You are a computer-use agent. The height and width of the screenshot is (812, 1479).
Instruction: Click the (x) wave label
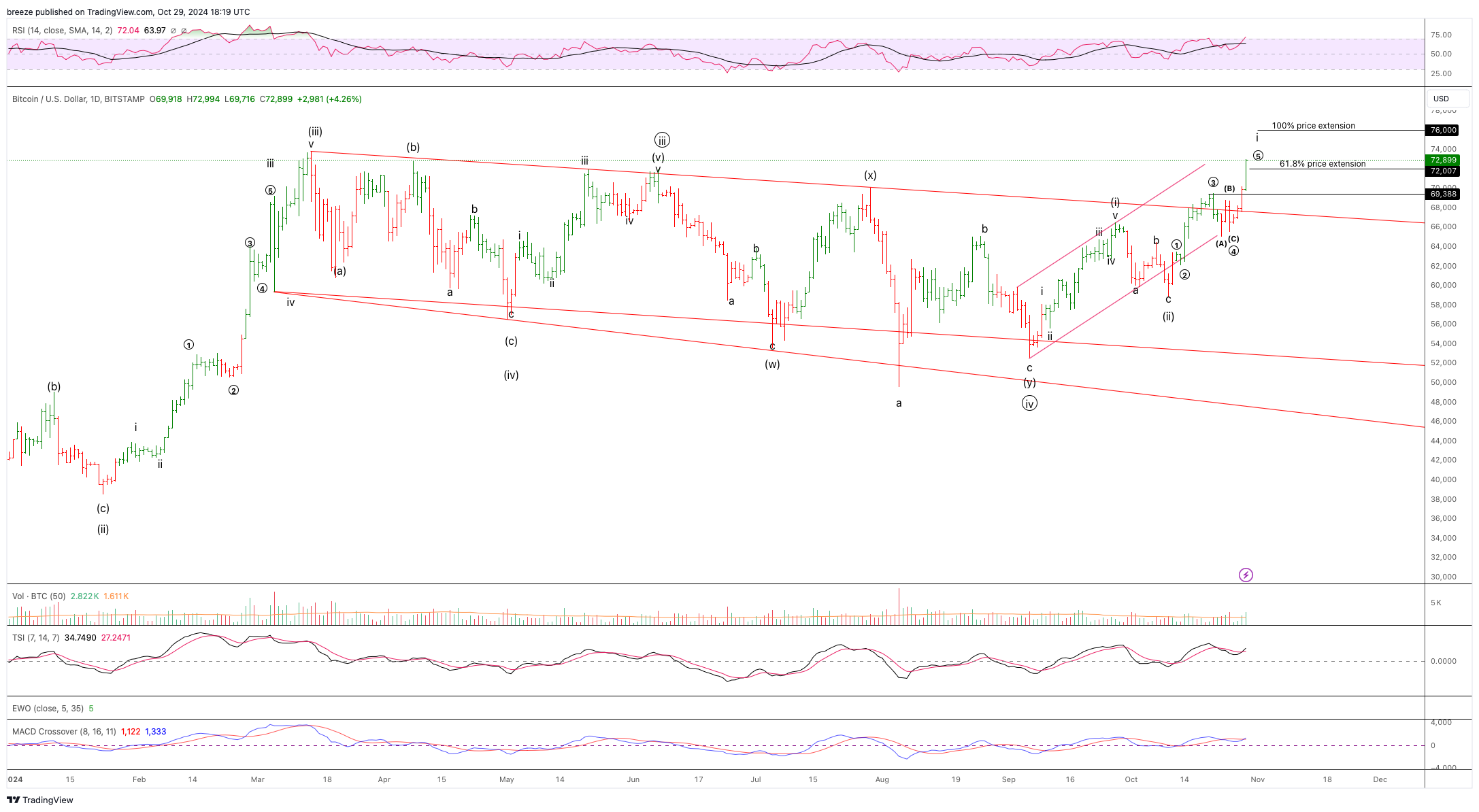coord(870,175)
